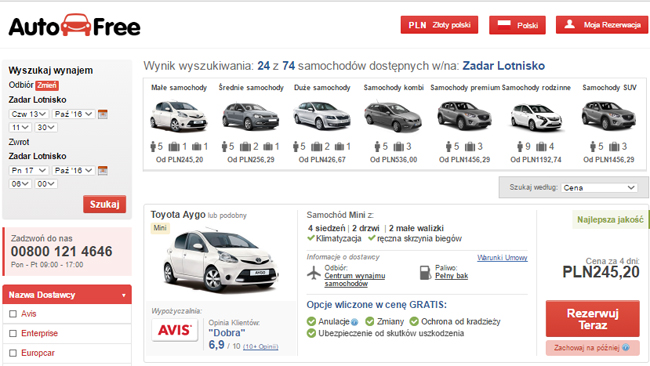Viewport: 650px width, 366px height.
Task: Click the fuel pump icon
Action: pyautogui.click(x=425, y=273)
